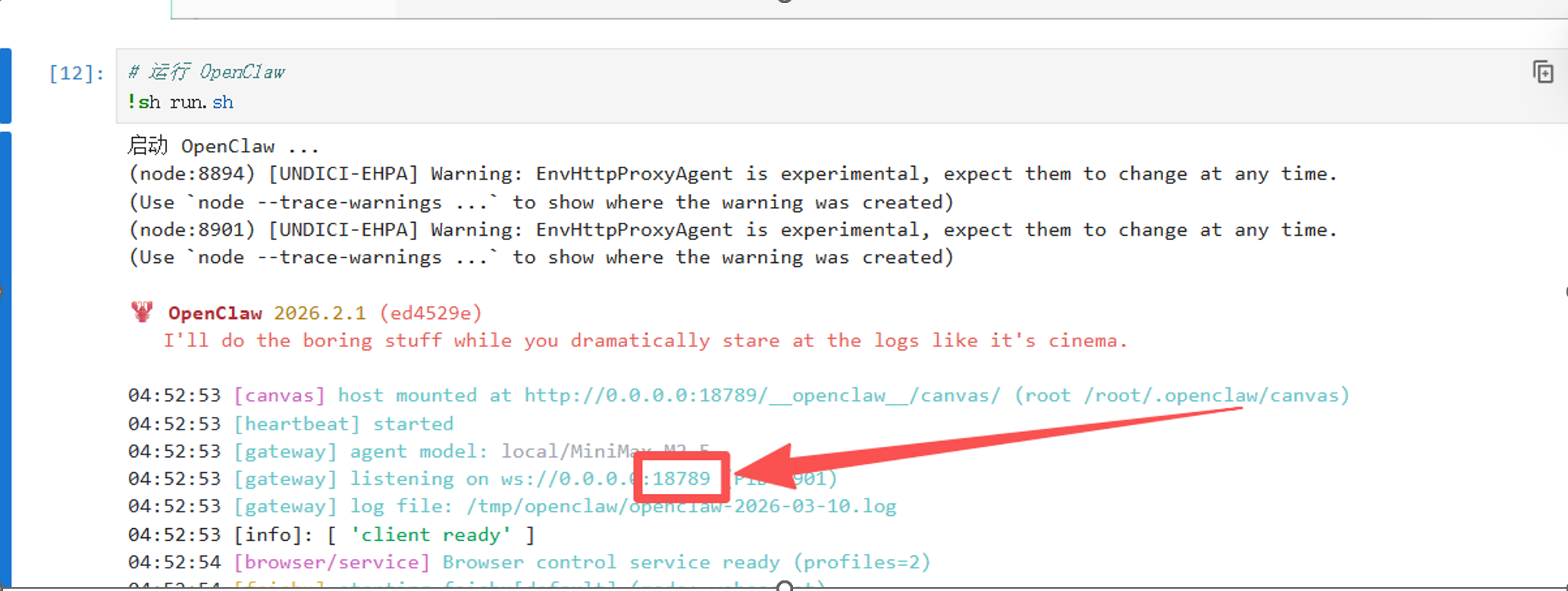This screenshot has height=591, width=1568.
Task: Click the commit hash (ed4529e)
Action: [x=430, y=313]
